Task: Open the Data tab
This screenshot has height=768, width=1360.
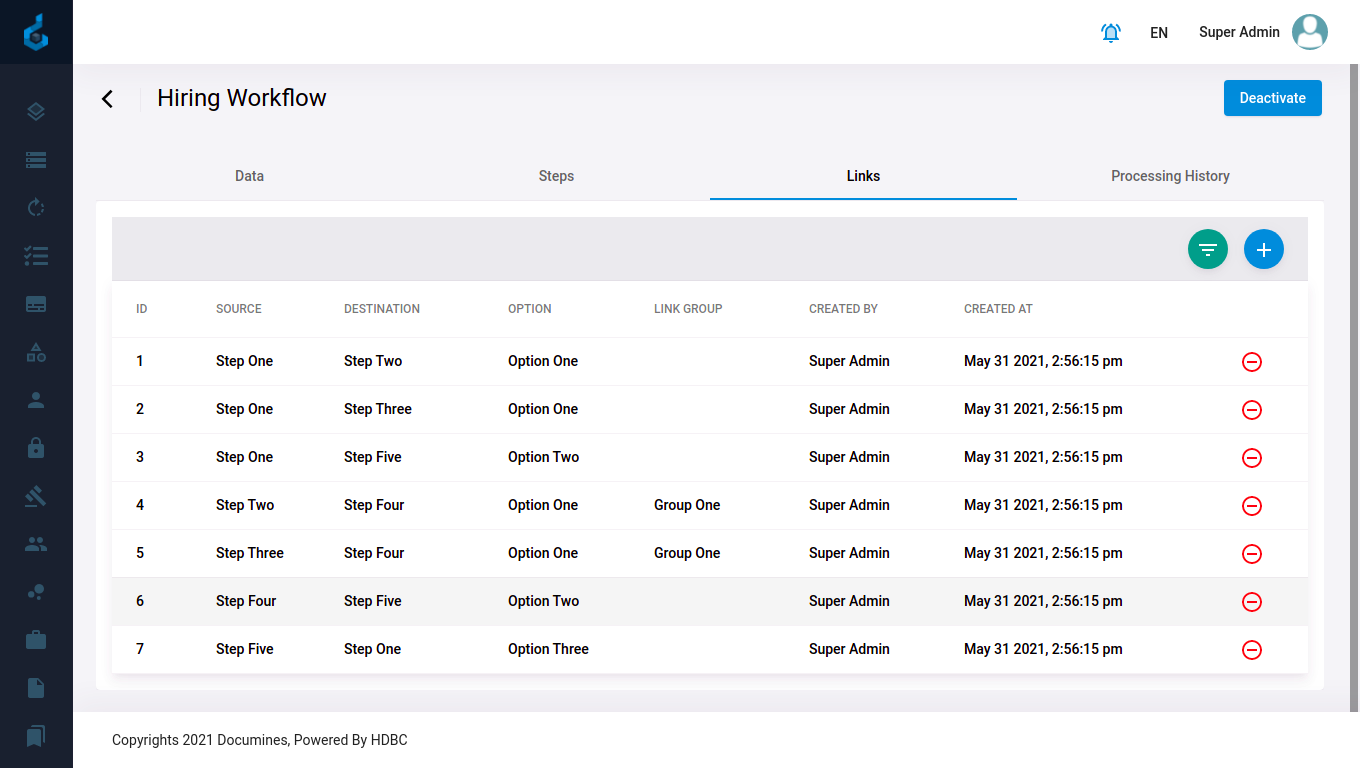Action: (249, 176)
